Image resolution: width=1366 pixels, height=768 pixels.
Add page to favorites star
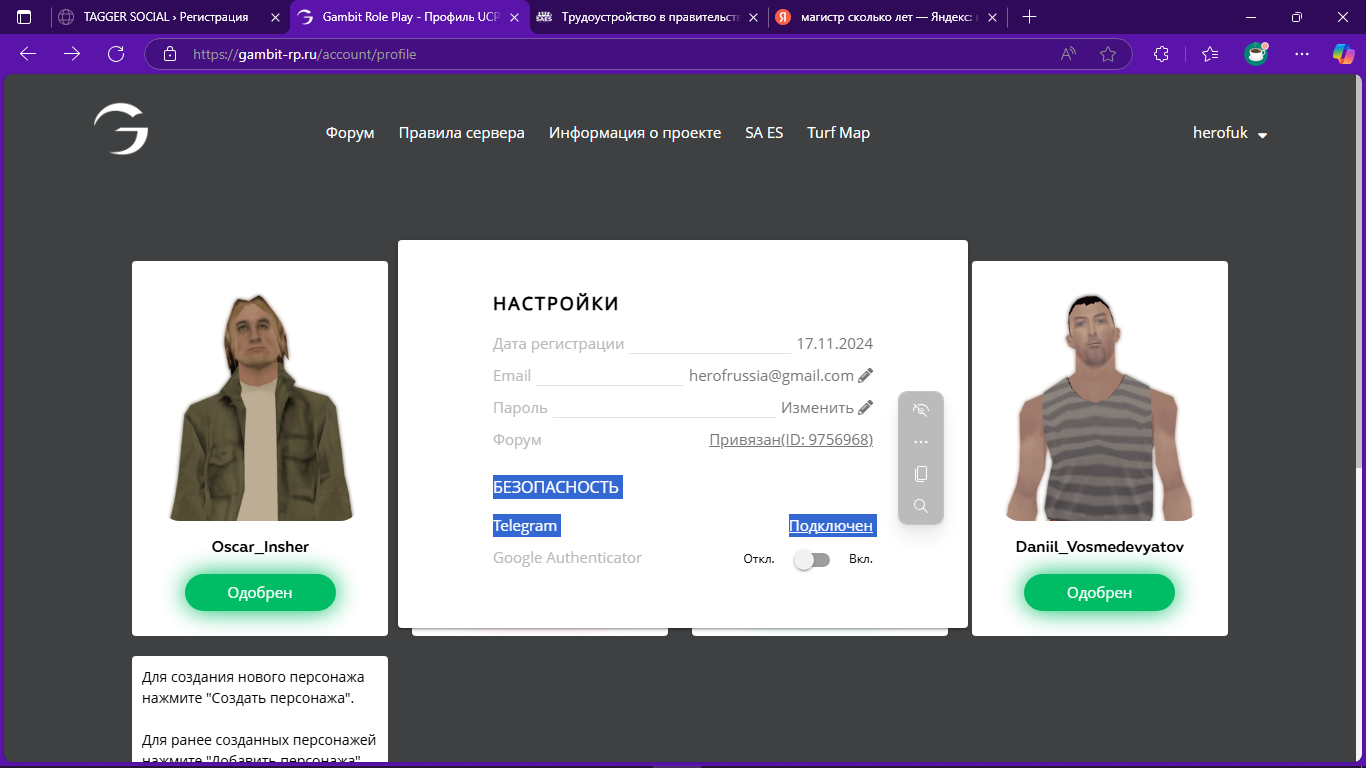(1107, 54)
